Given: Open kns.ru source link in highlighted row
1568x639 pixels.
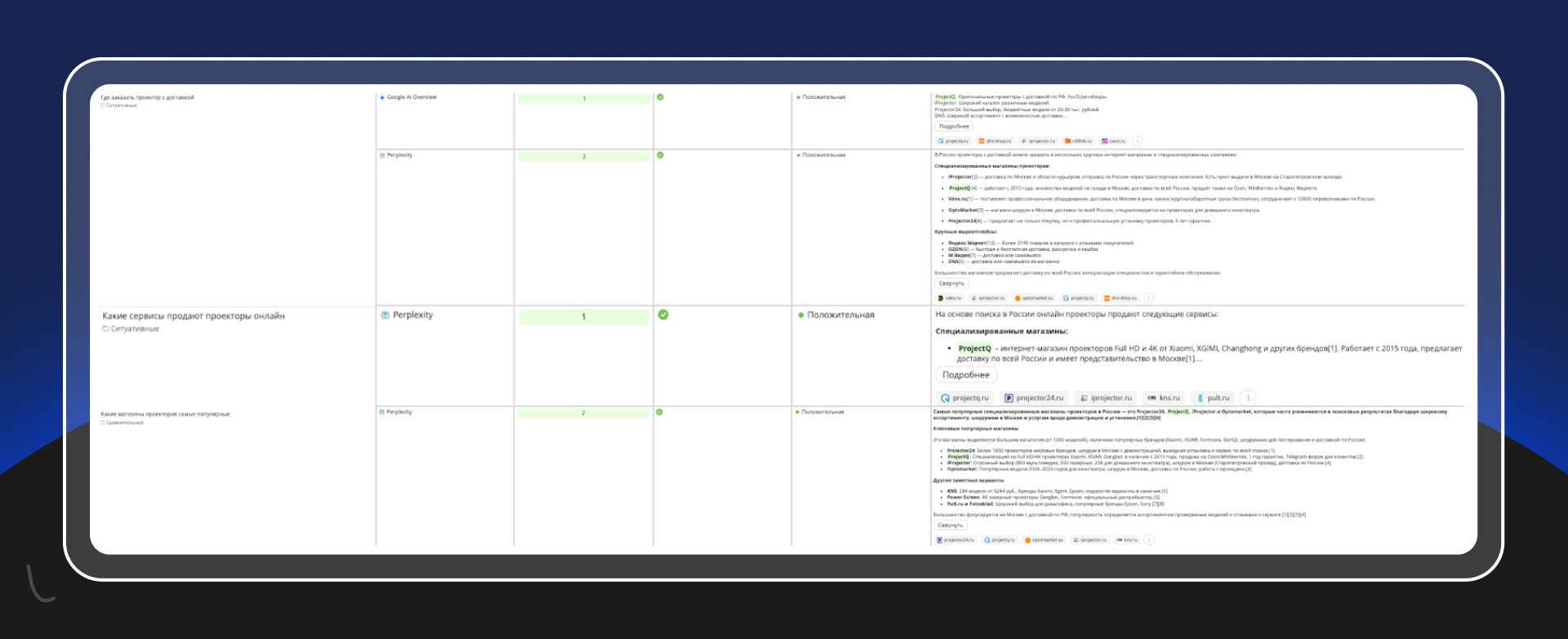Looking at the screenshot, I should (1164, 398).
